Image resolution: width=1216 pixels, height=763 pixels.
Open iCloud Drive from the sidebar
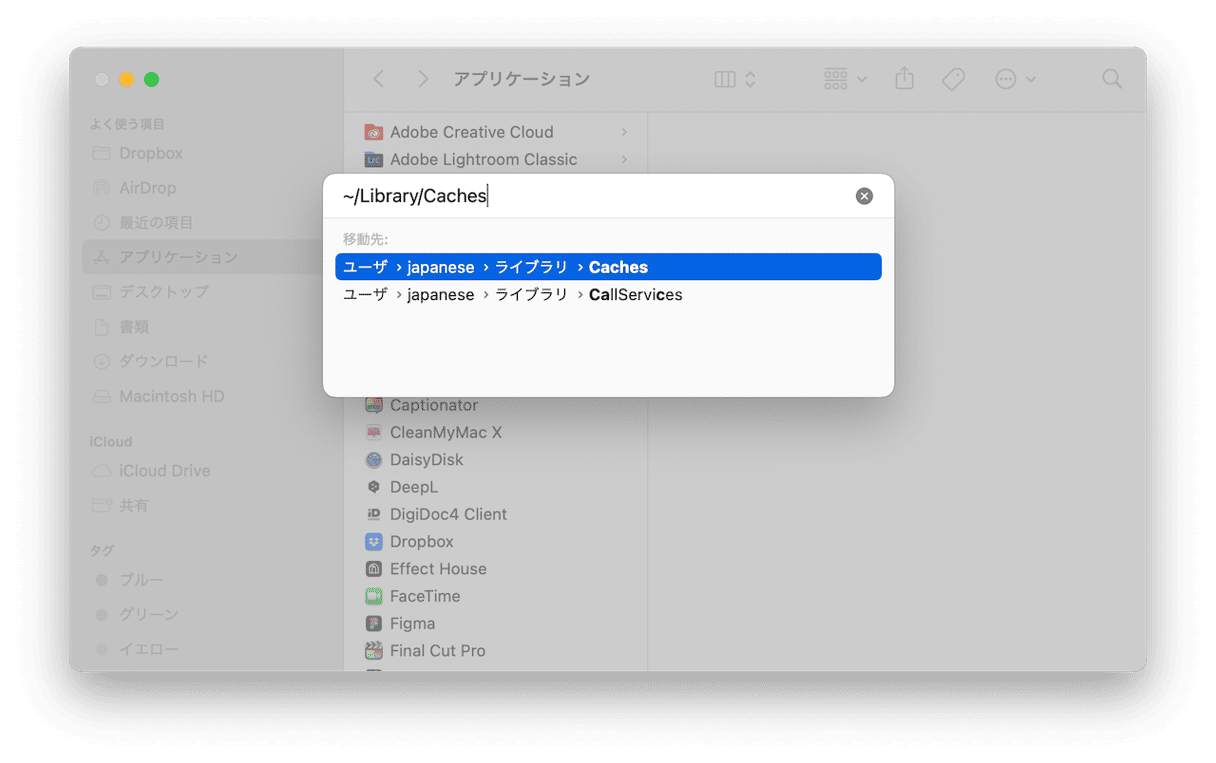(164, 471)
